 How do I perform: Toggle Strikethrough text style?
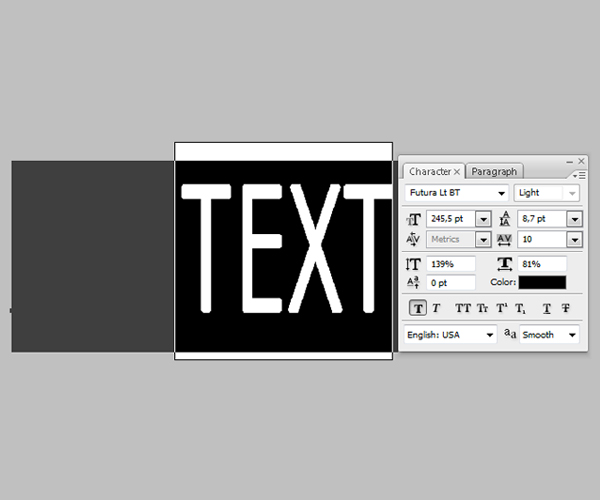pyautogui.click(x=565, y=308)
